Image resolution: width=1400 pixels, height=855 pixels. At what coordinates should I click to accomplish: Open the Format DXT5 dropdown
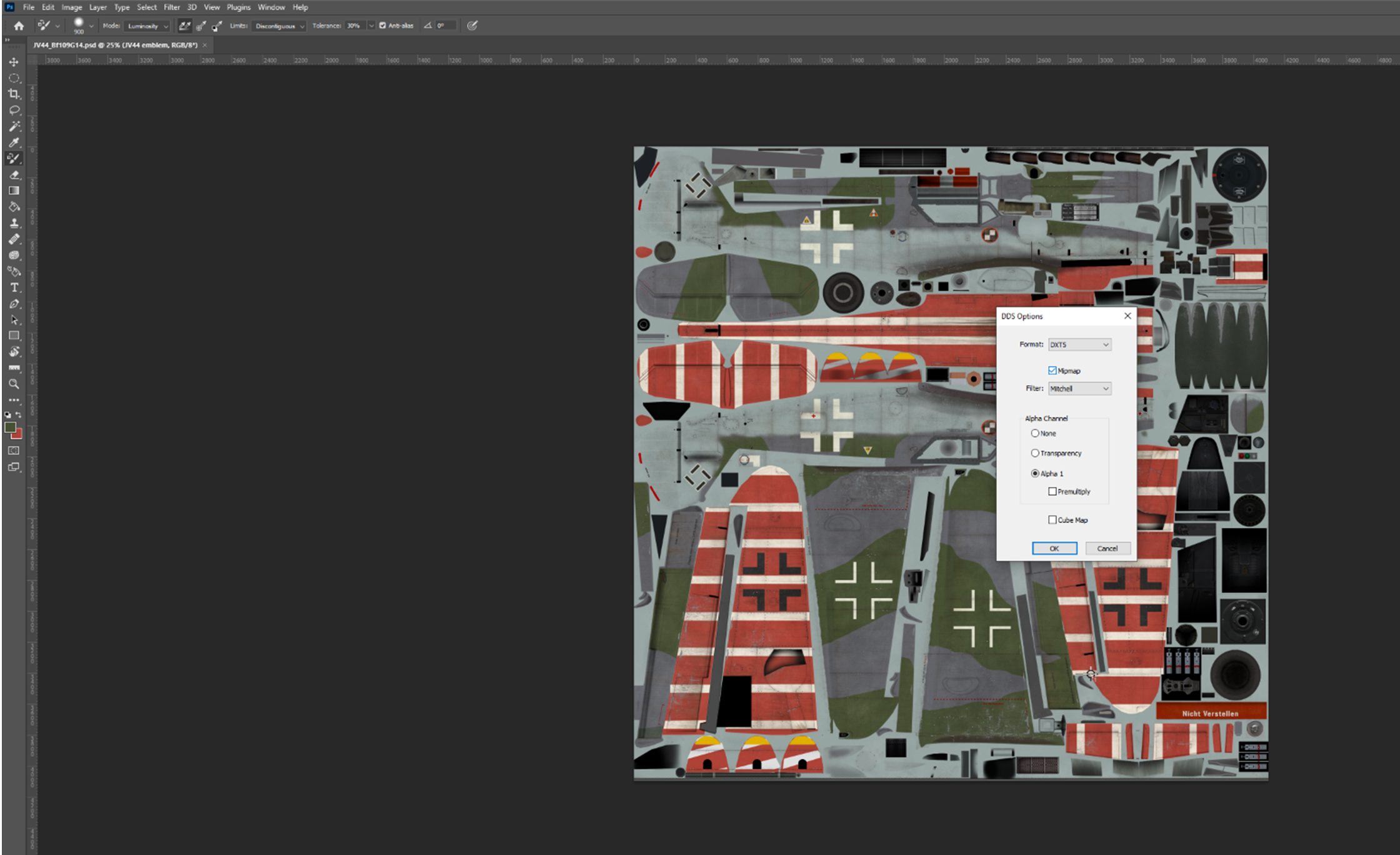pos(1079,344)
